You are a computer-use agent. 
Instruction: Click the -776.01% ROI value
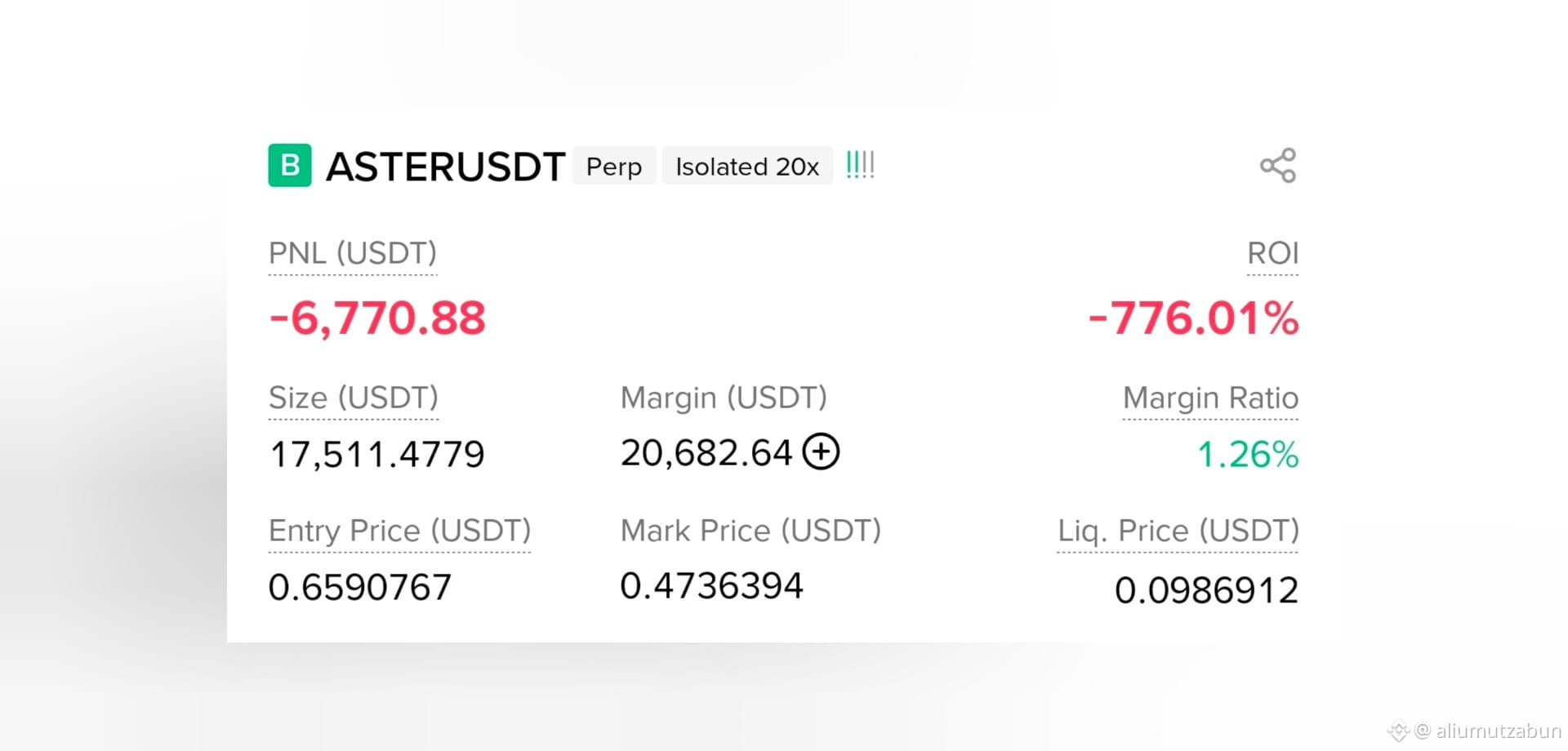click(x=1193, y=318)
